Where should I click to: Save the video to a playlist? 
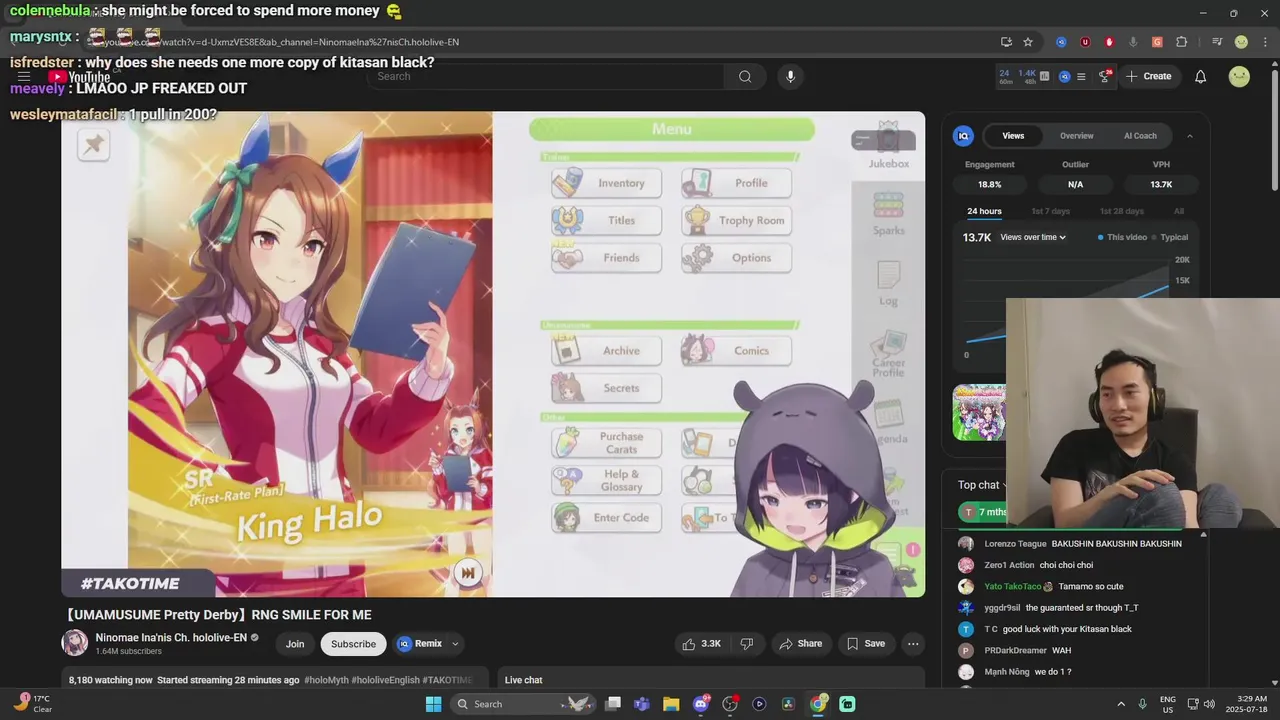pyautogui.click(x=865, y=644)
